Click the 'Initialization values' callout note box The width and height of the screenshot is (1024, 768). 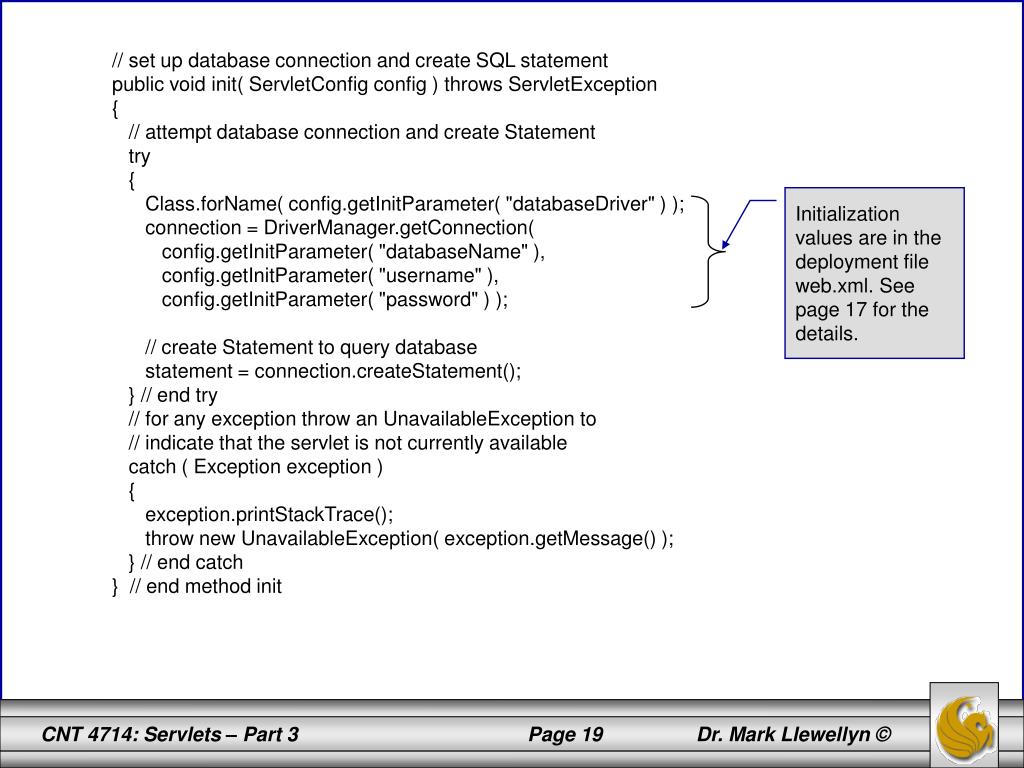click(874, 273)
